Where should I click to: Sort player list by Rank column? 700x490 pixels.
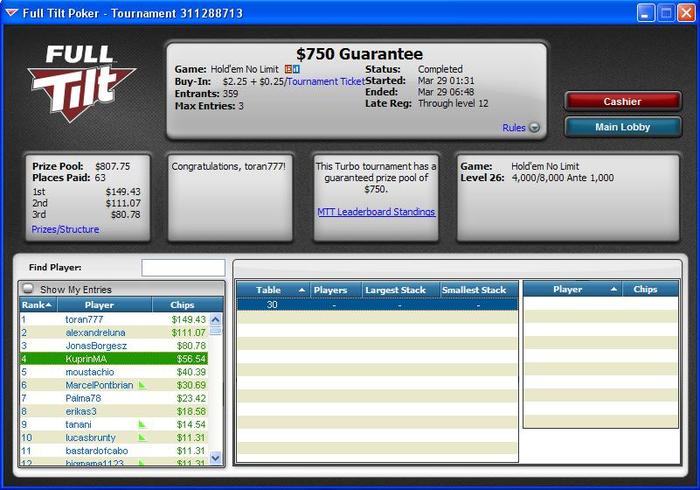tap(38, 305)
